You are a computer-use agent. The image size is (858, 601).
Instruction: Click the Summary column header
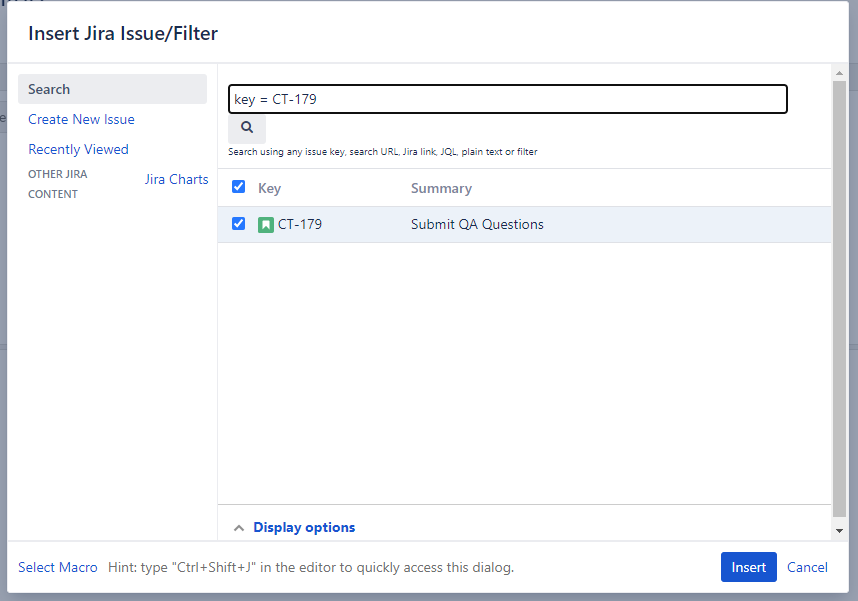441,188
